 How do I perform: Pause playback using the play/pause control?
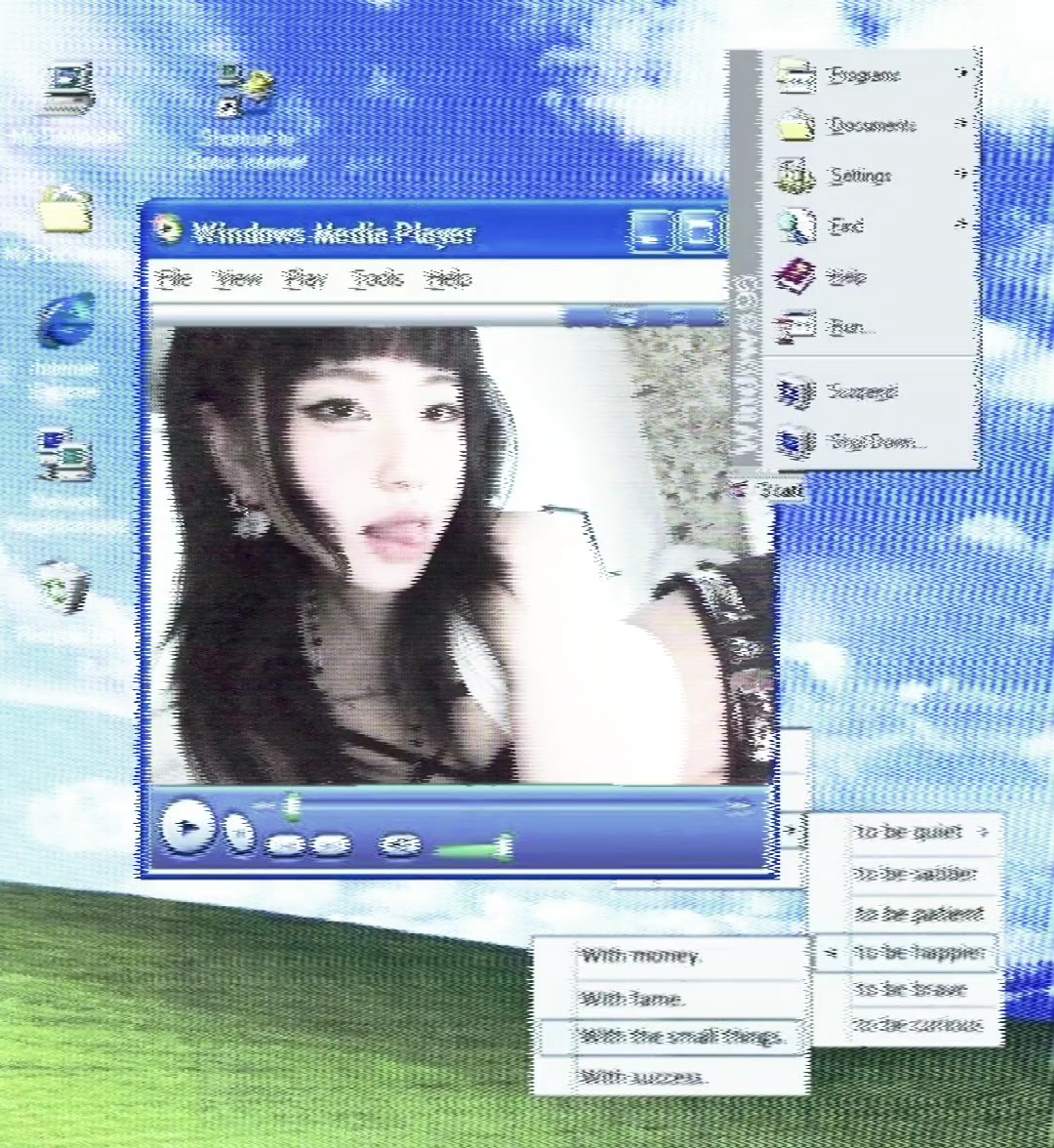(185, 825)
